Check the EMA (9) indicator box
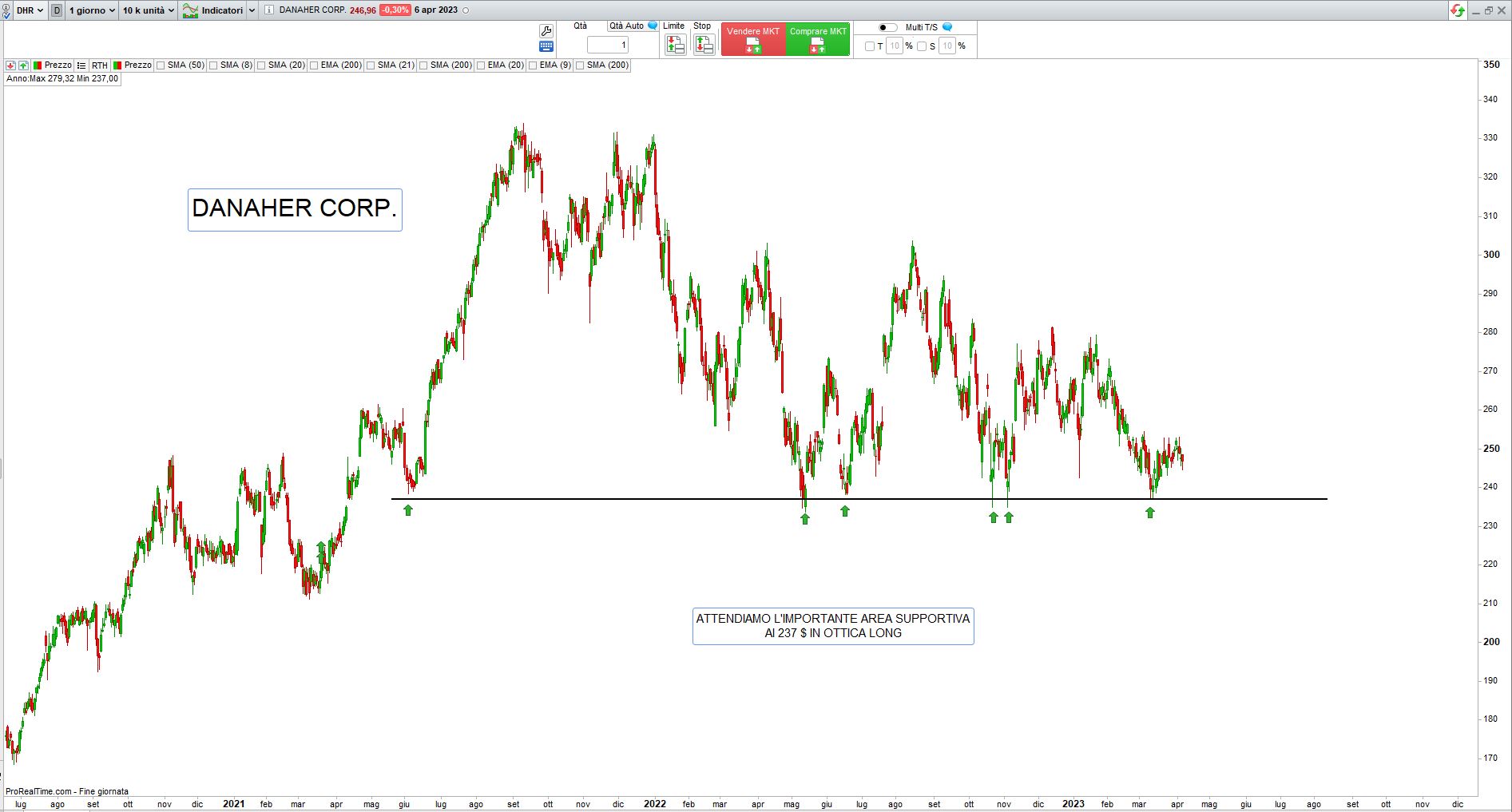Image resolution: width=1512 pixels, height=812 pixels. pyautogui.click(x=533, y=65)
